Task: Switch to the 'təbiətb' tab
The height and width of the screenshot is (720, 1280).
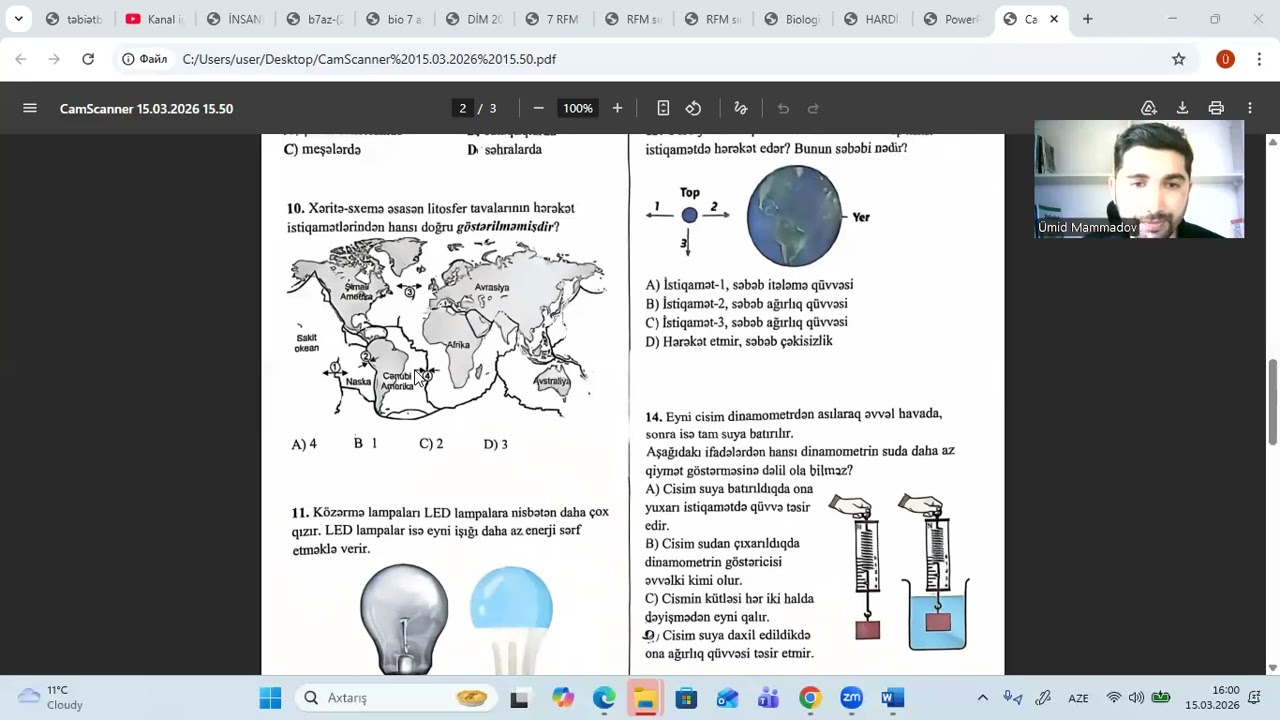Action: (x=74, y=19)
